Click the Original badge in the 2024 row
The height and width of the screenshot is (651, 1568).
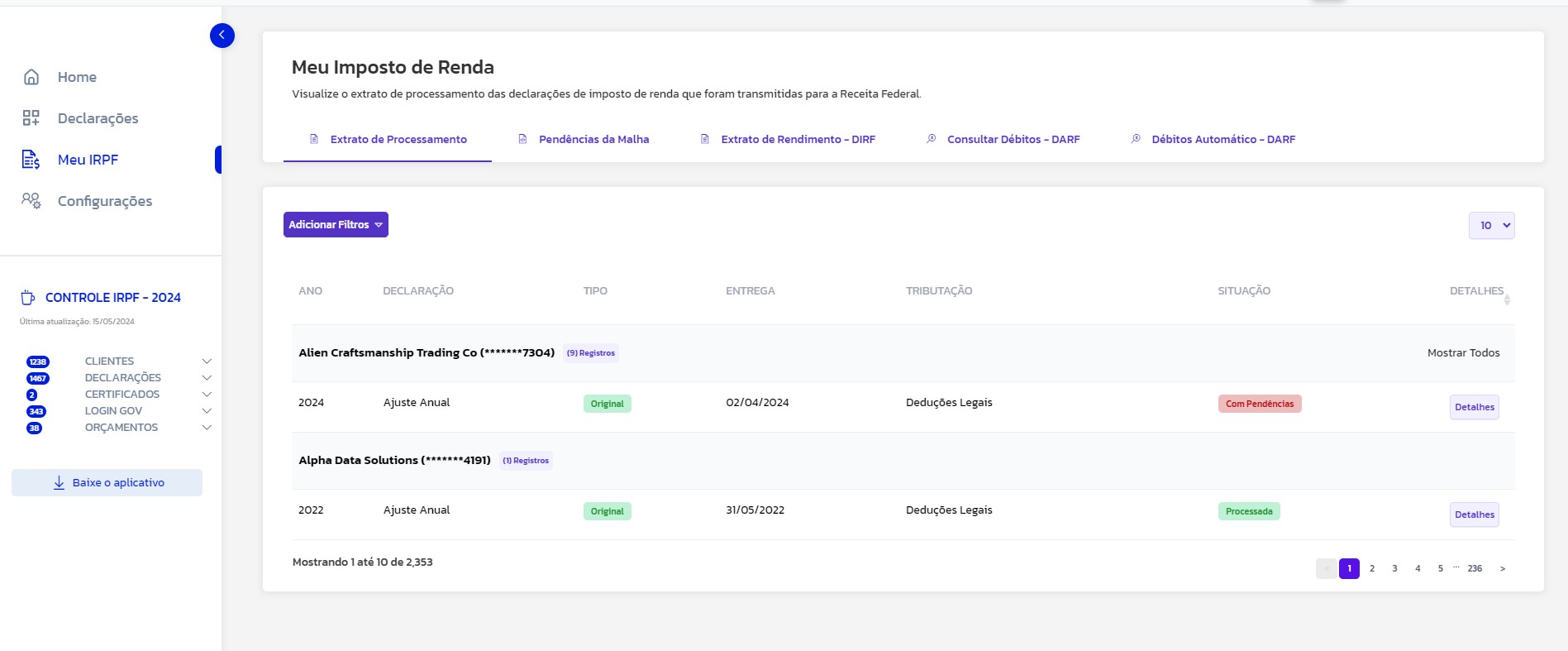coord(608,404)
